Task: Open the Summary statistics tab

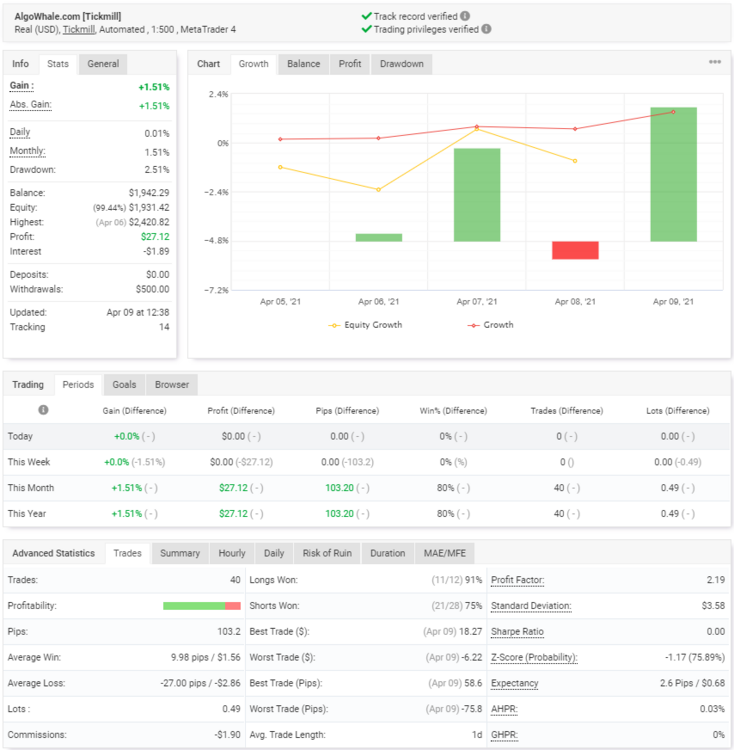Action: click(180, 553)
